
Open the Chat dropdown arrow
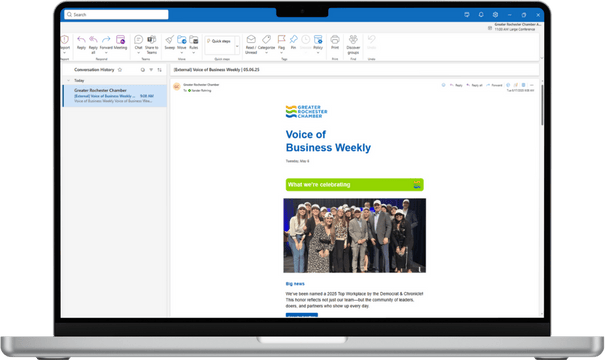click(x=139, y=53)
